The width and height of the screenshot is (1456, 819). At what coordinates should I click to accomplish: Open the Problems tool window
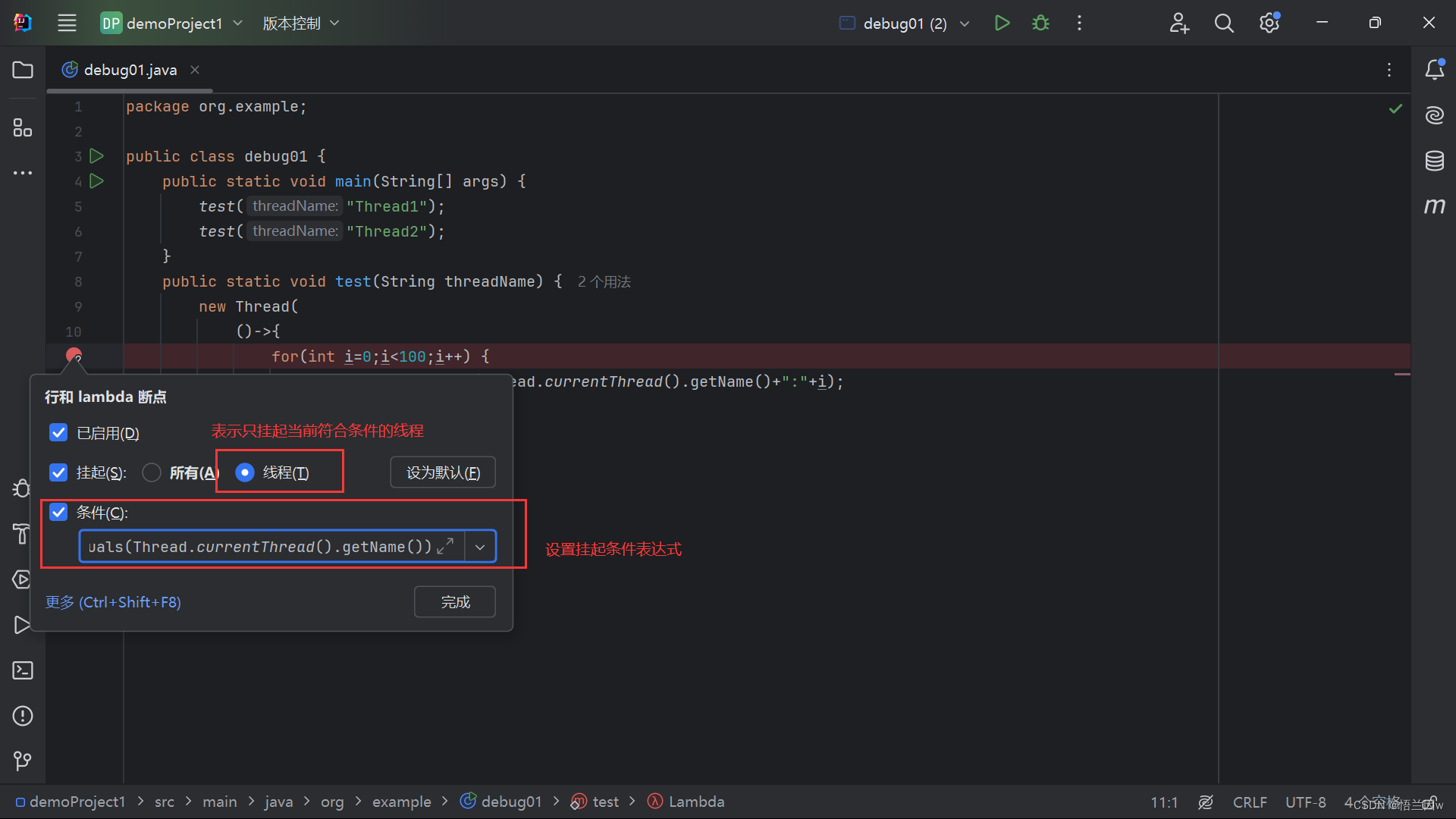23,716
